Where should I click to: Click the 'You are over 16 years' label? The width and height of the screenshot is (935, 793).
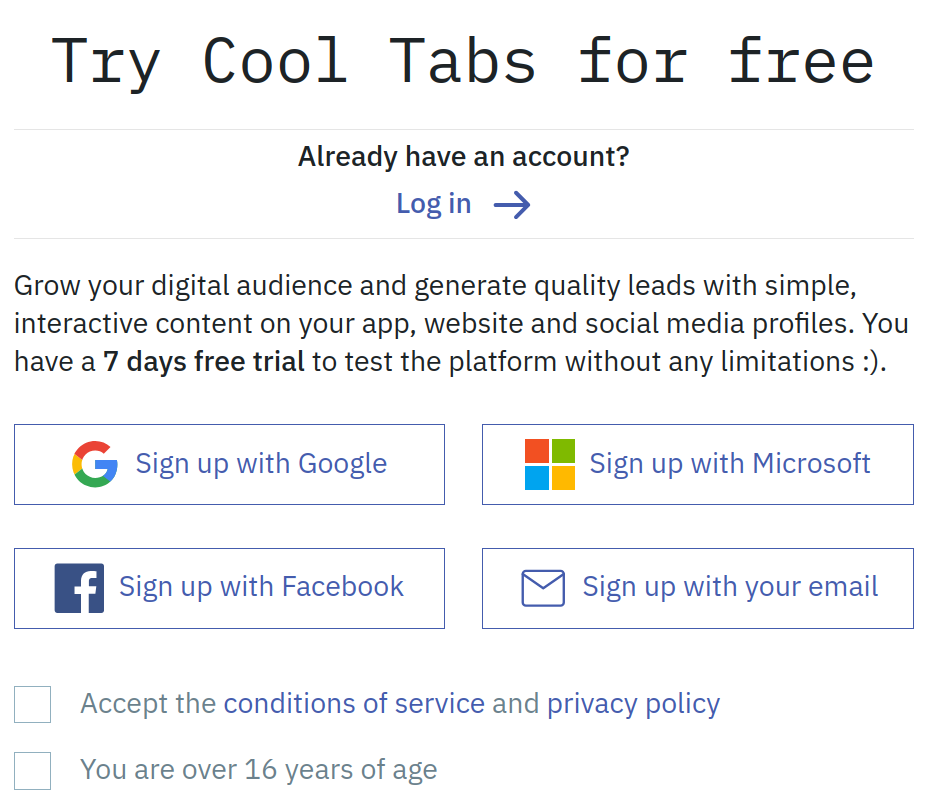[258, 770]
